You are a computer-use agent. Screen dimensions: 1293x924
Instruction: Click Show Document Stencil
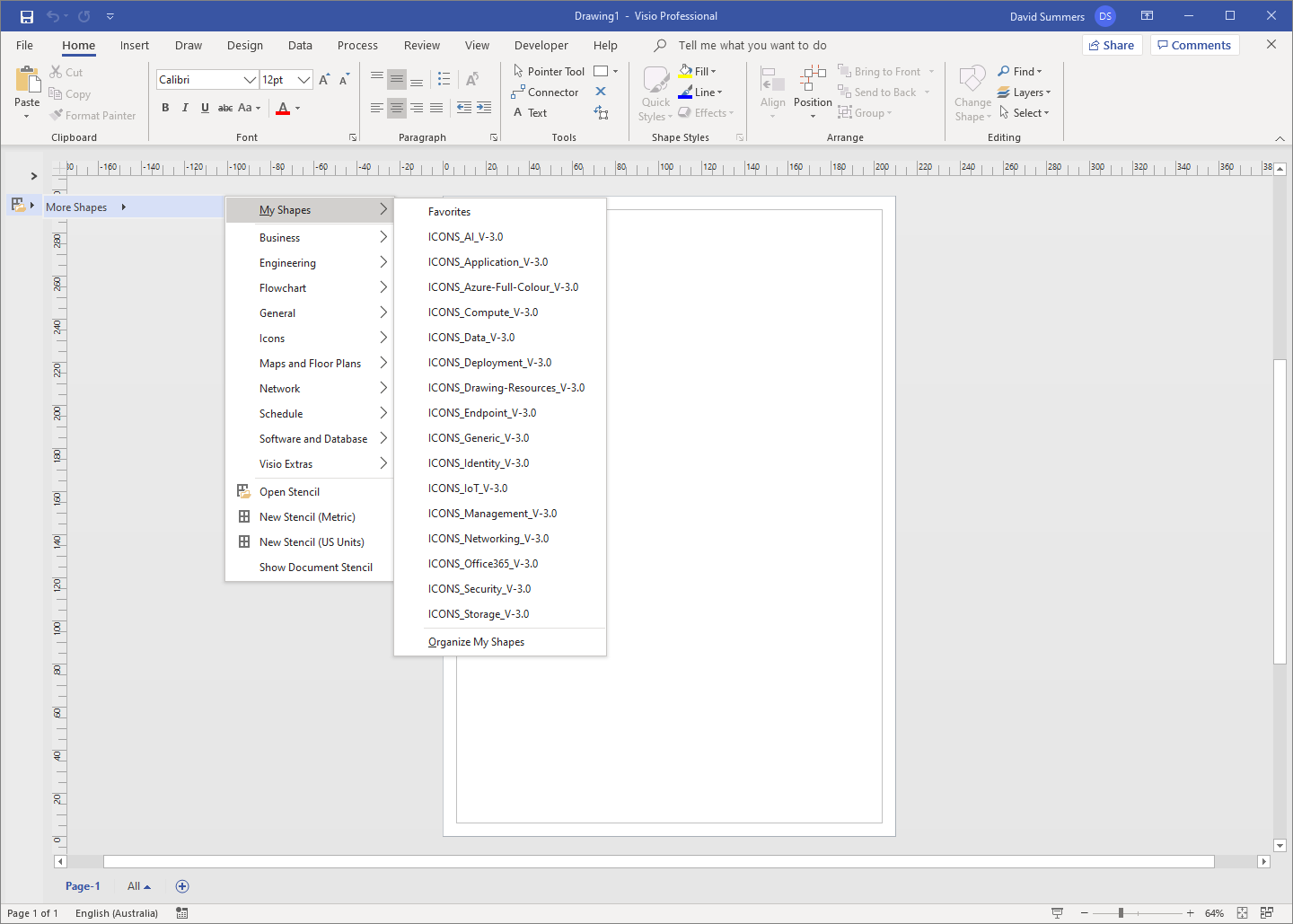pyautogui.click(x=310, y=568)
